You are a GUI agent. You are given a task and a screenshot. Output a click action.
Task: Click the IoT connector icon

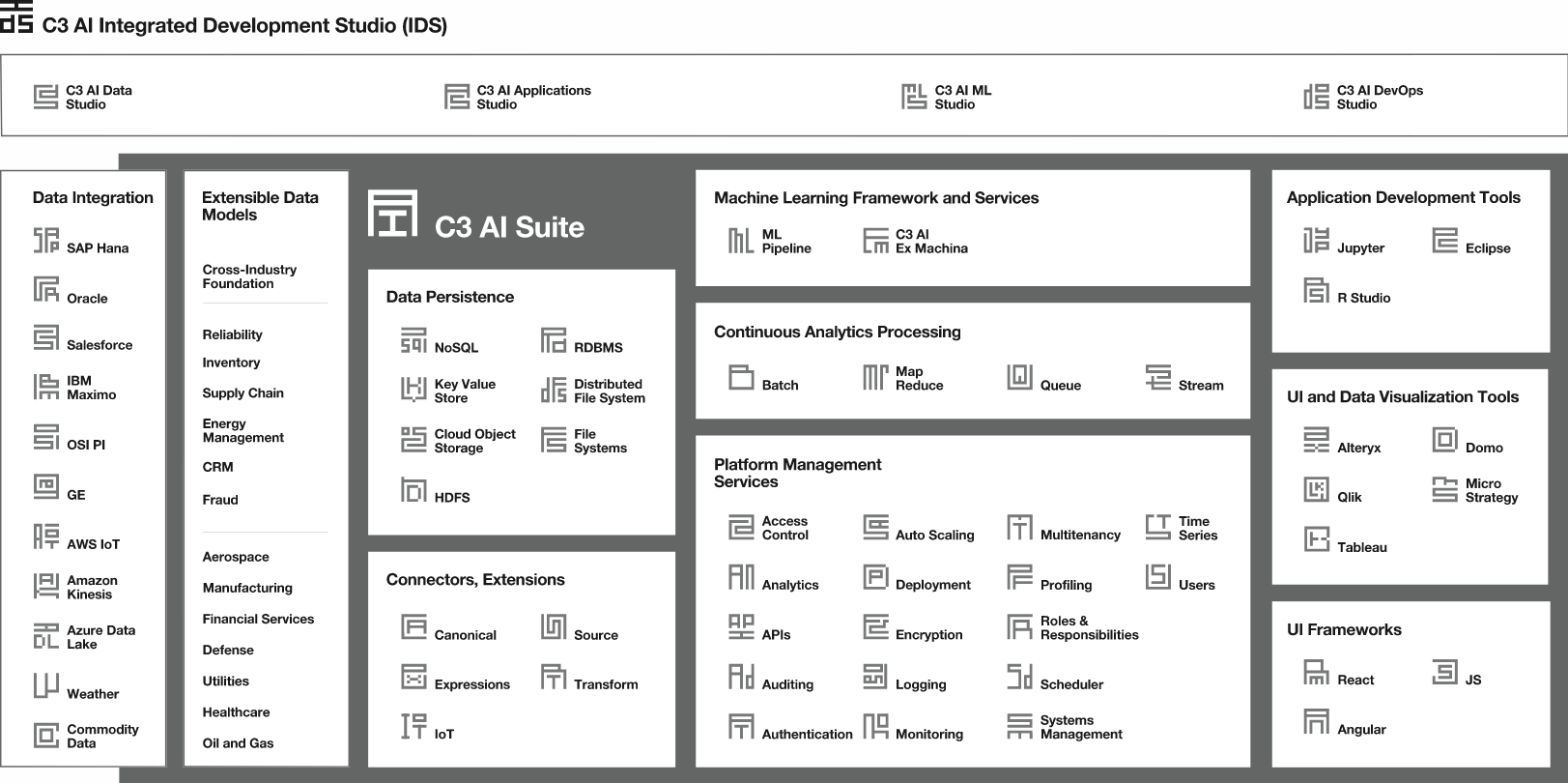[413, 726]
